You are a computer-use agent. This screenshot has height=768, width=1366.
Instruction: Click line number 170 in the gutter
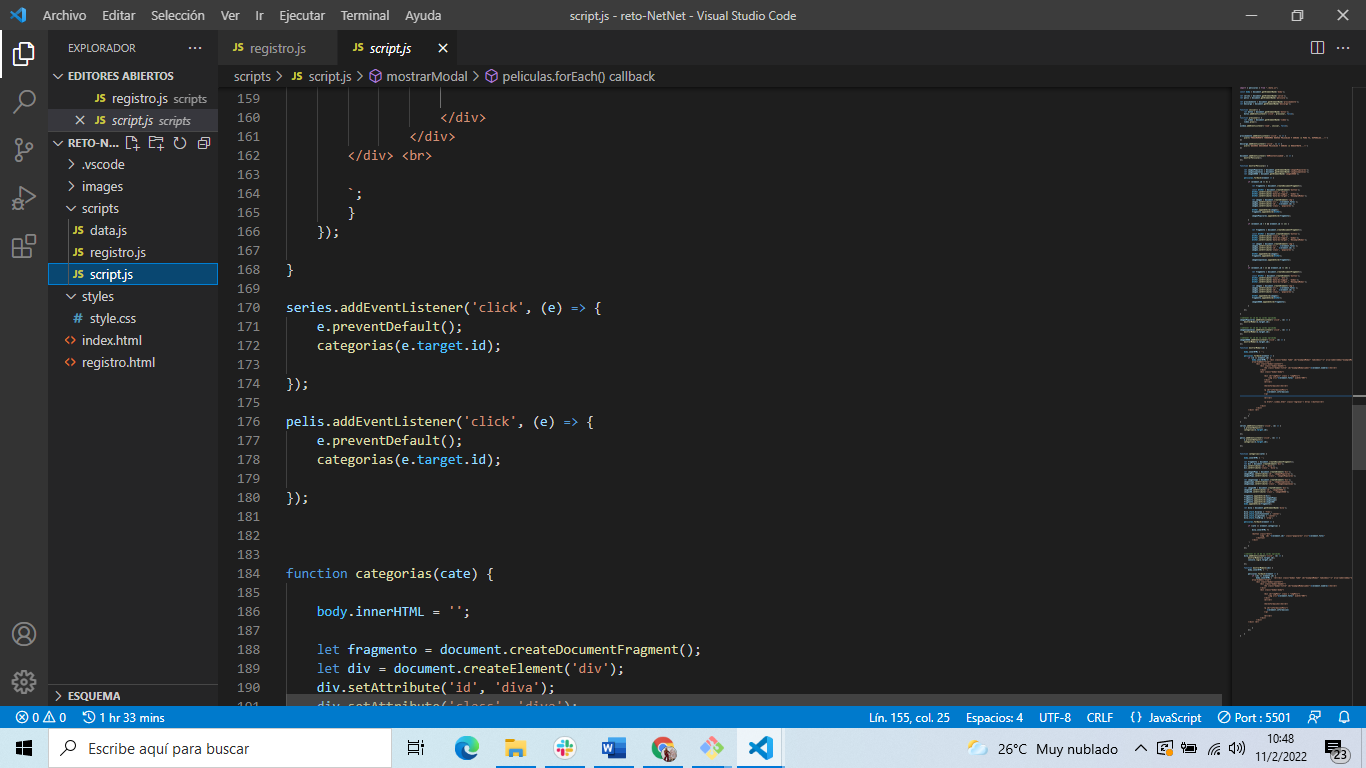pos(248,307)
